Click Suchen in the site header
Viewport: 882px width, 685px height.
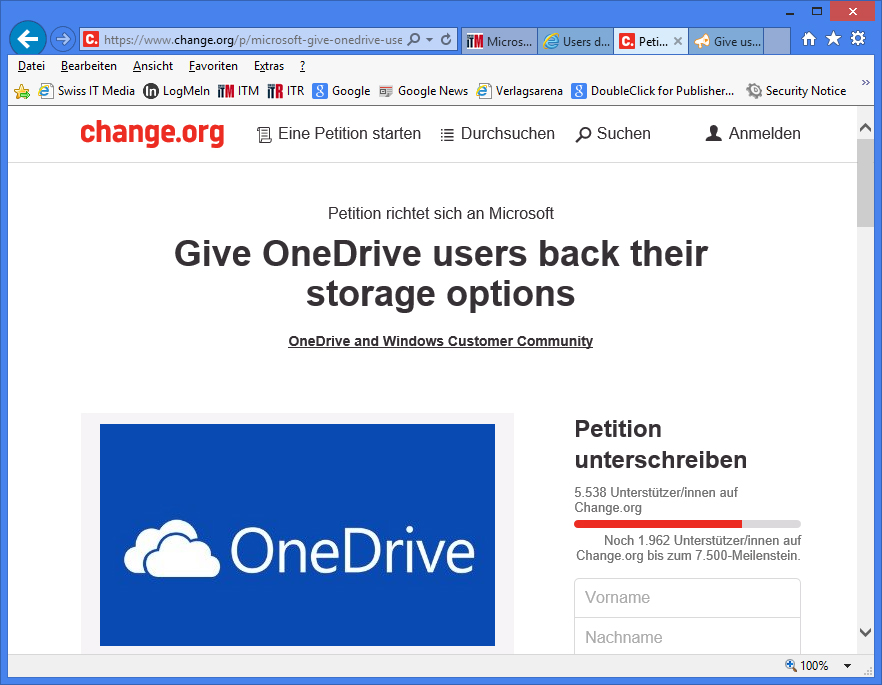point(613,134)
